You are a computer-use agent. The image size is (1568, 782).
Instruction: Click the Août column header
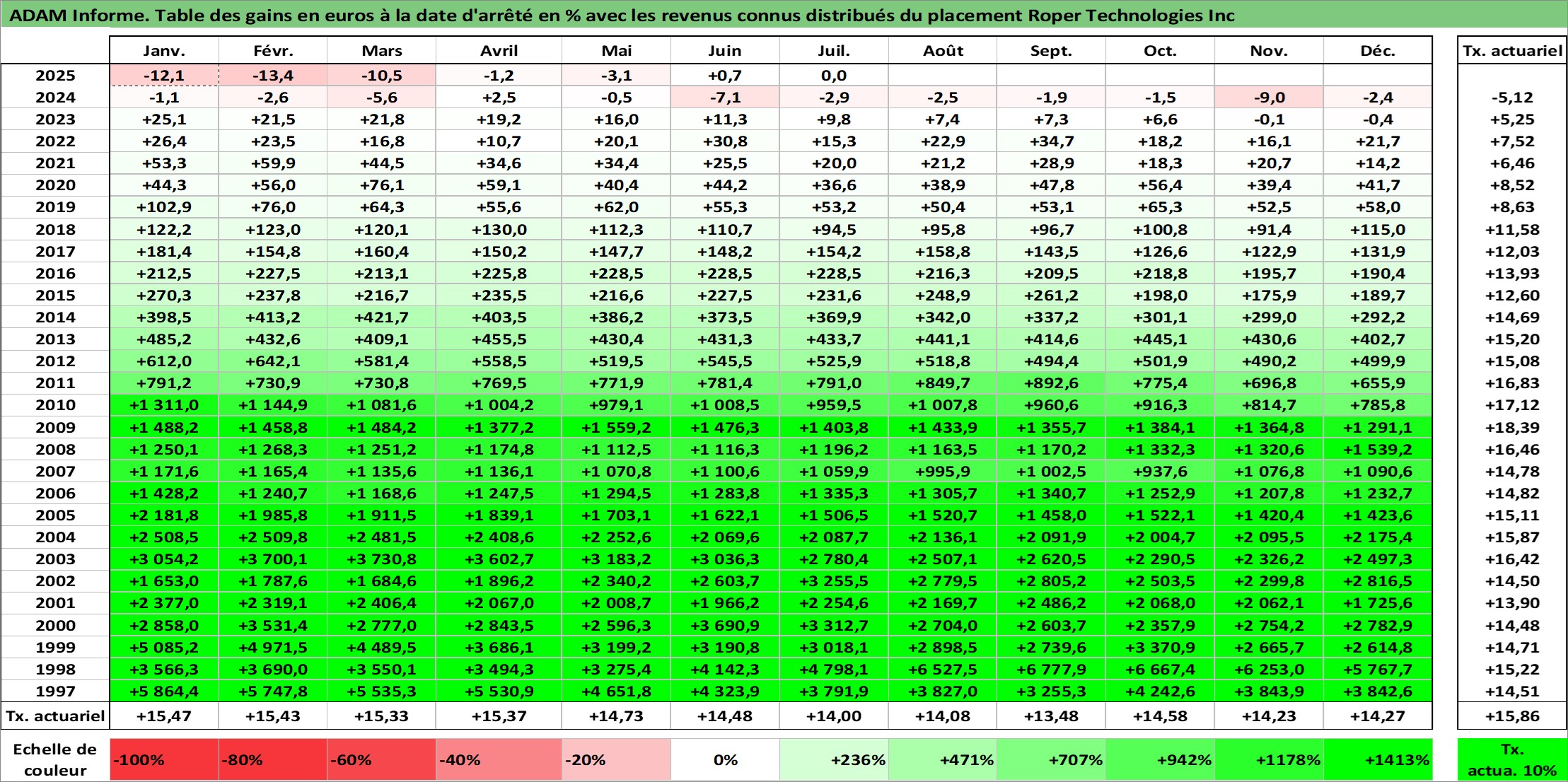943,50
